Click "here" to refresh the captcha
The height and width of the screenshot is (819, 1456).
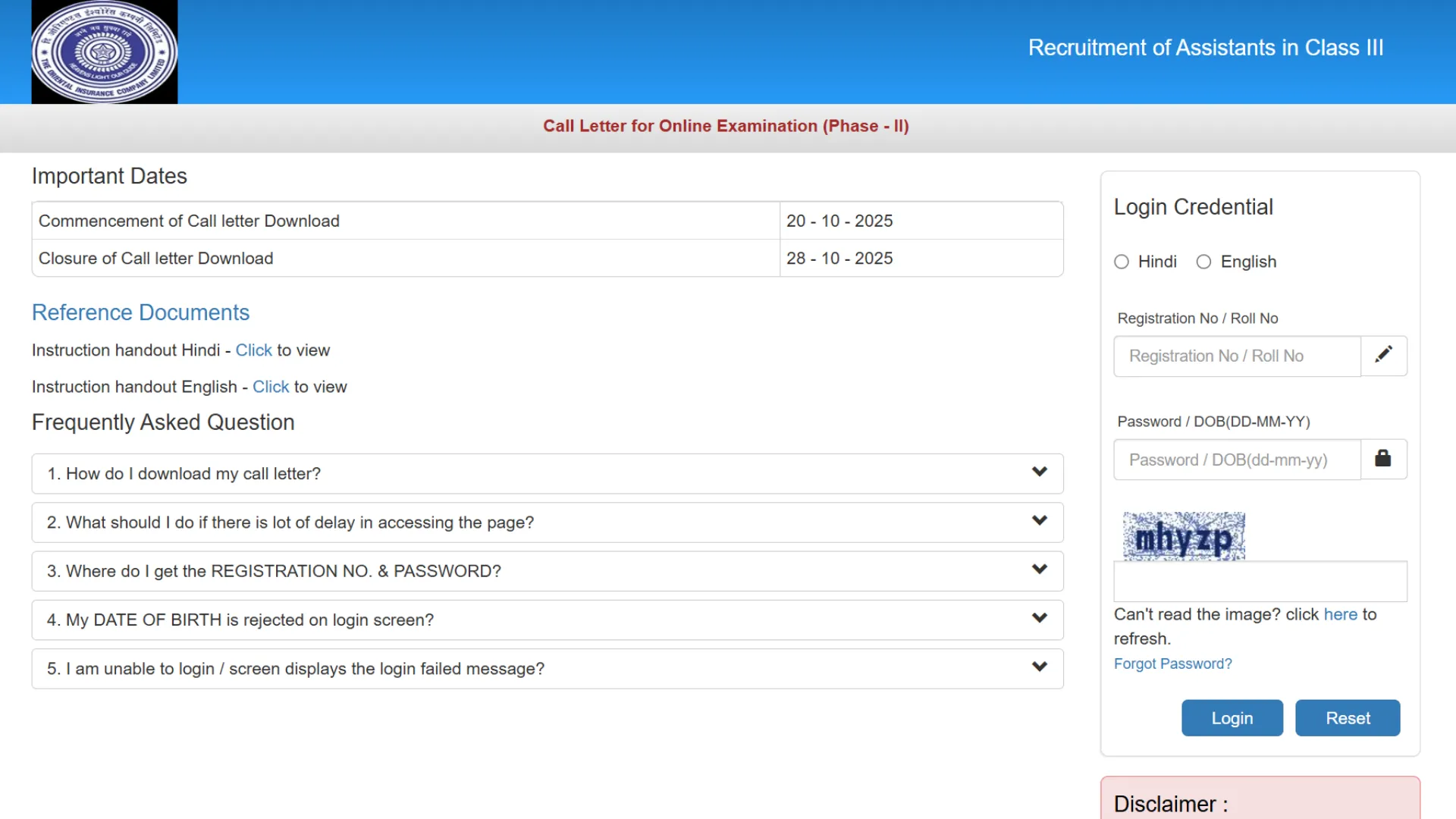[x=1340, y=614]
